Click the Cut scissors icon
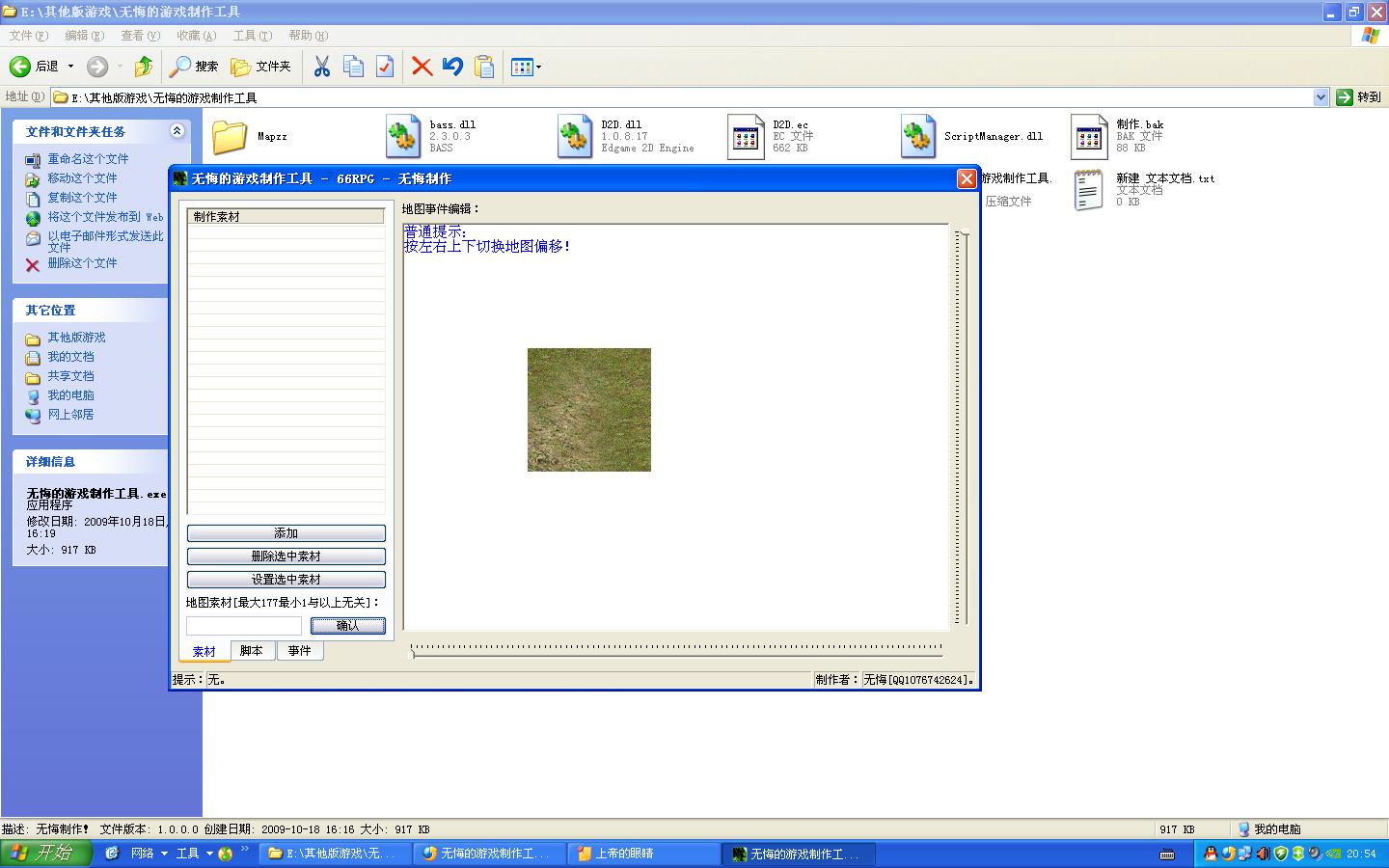The image size is (1389, 868). [x=322, y=67]
